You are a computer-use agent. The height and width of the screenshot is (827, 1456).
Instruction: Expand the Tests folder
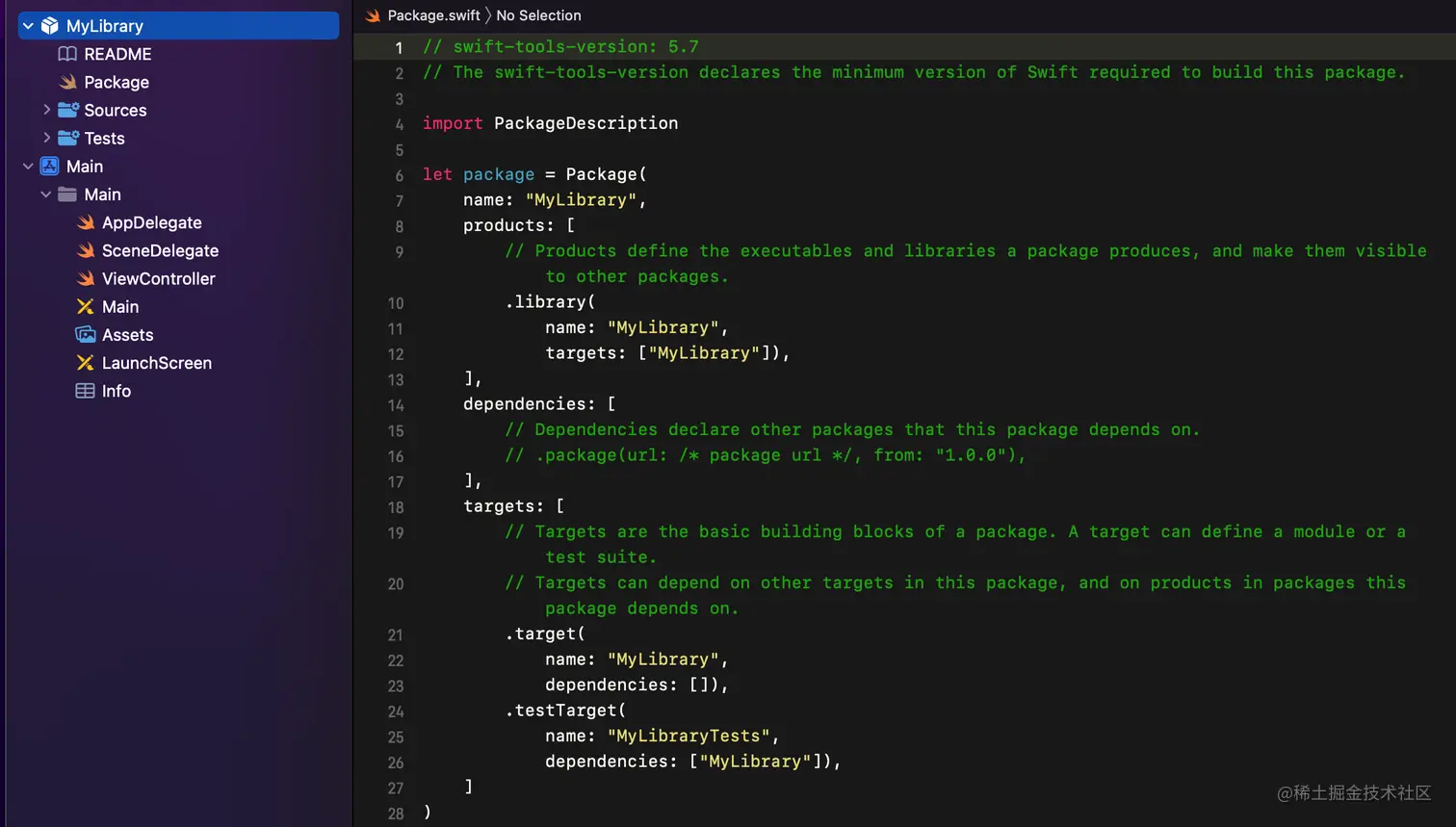point(46,138)
